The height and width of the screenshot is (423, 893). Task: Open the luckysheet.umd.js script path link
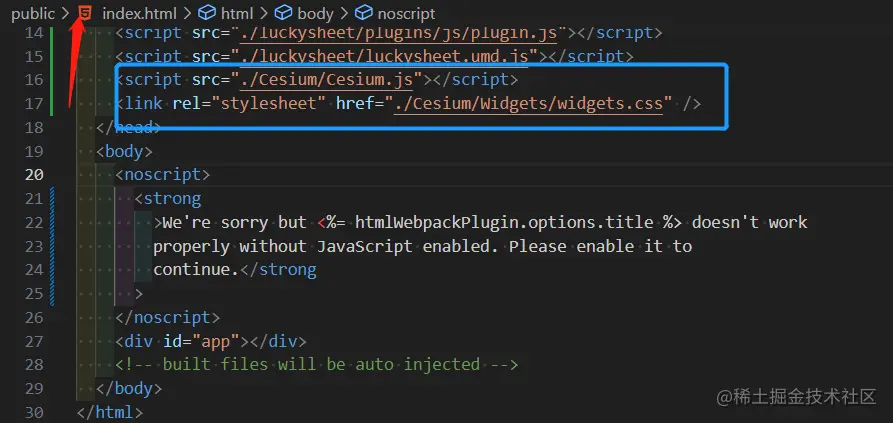[384, 56]
